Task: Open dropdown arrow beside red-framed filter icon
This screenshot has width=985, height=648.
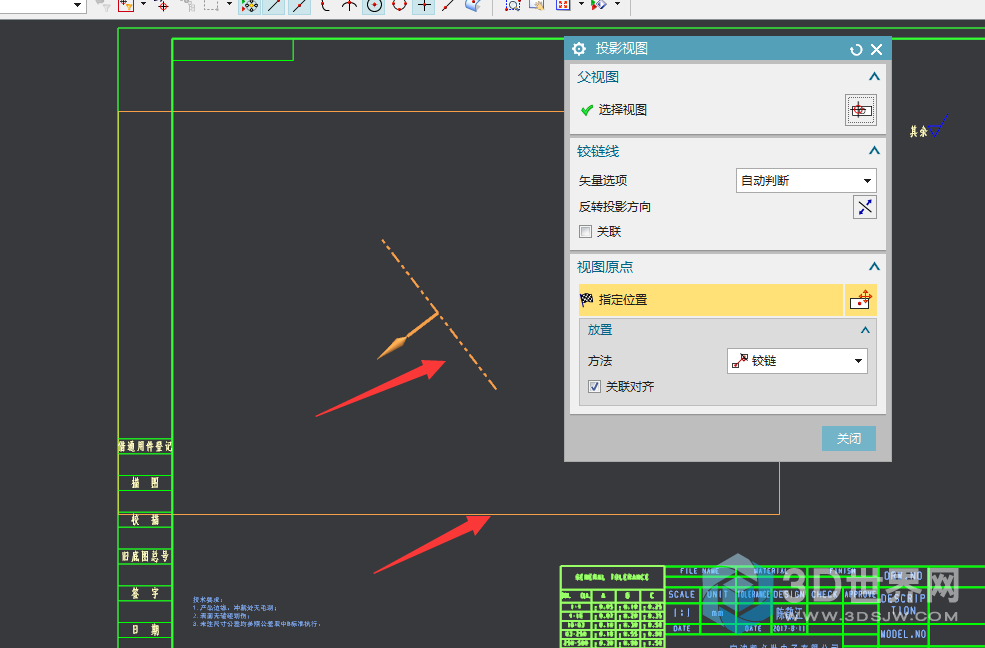Action: tap(143, 4)
